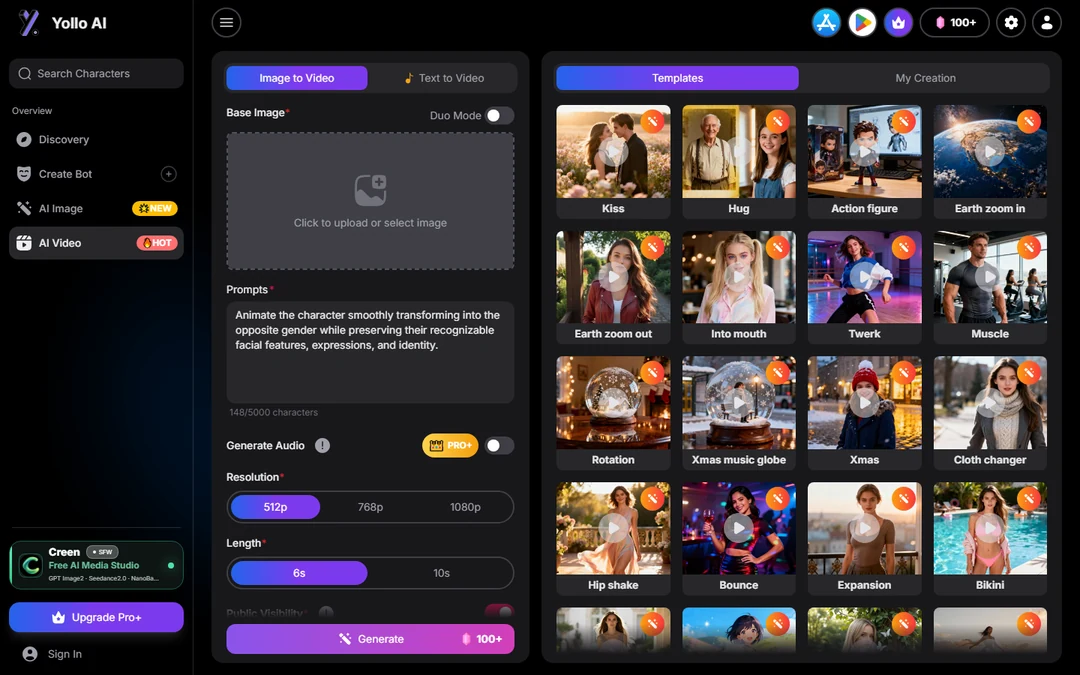Image resolution: width=1080 pixels, height=675 pixels.
Task: Click the PRO+ badge beside Generate Audio
Action: (x=450, y=446)
